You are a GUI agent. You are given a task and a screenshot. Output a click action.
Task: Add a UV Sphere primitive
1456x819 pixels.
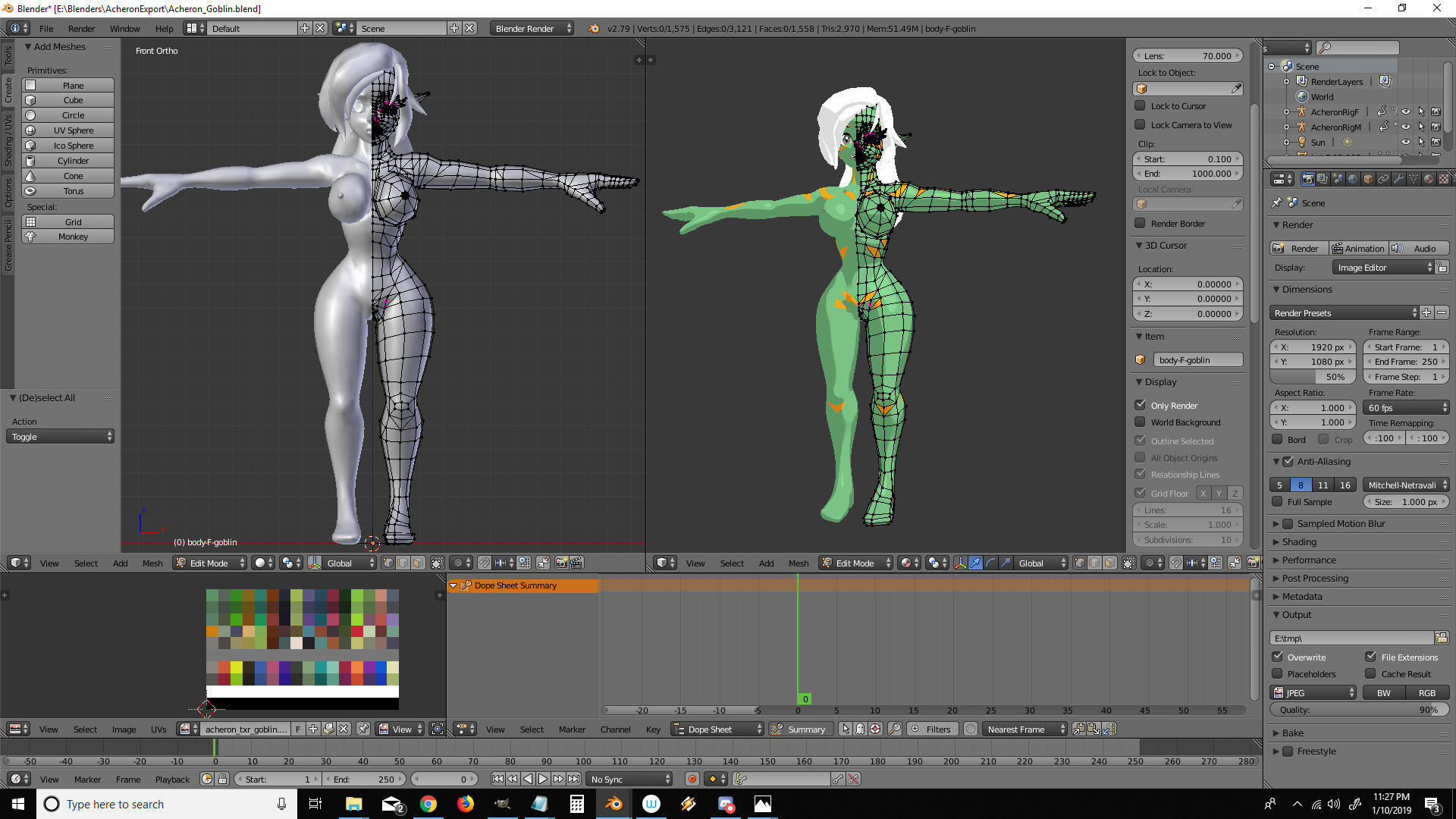(67, 130)
